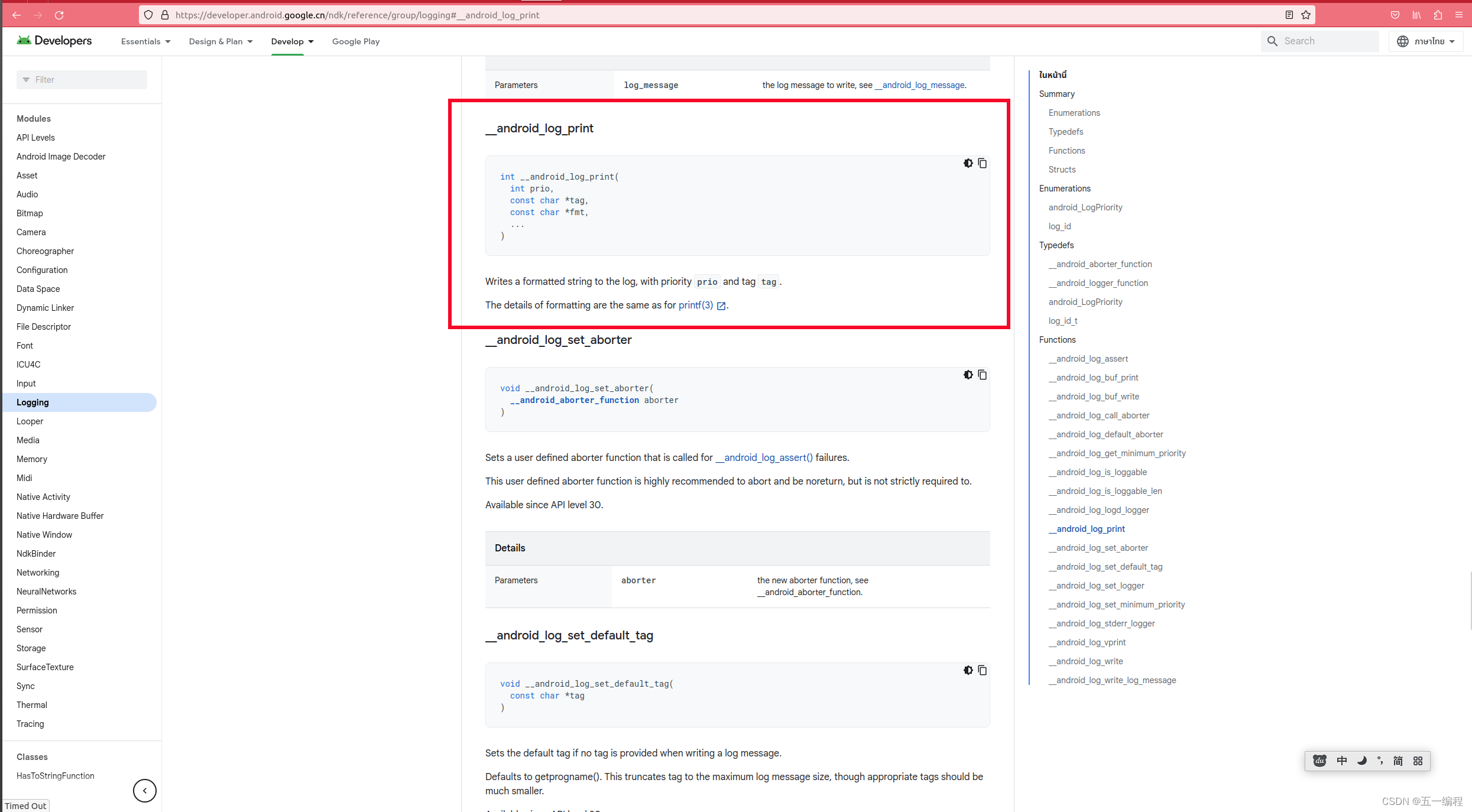This screenshot has height=812, width=1472.
Task: Select Logging from the left sidebar
Action: [32, 402]
